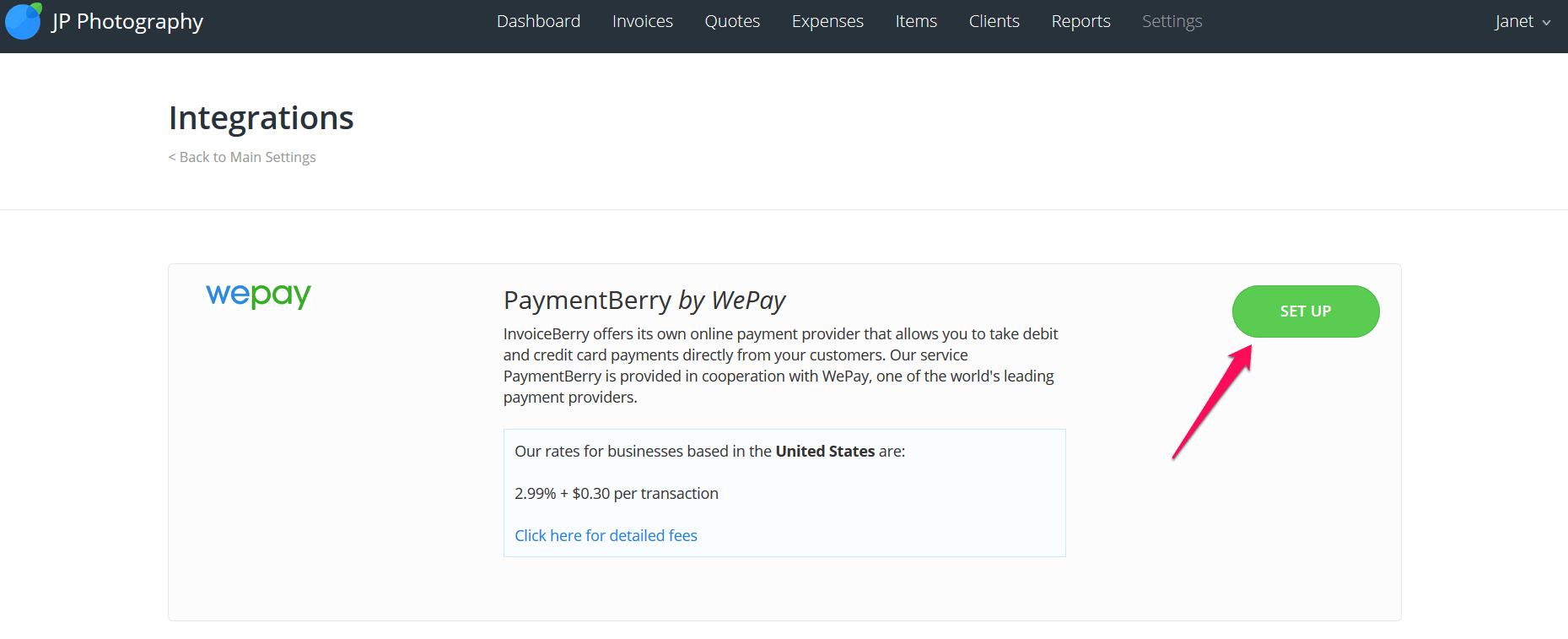Click 'Back to Main Settings' link

click(242, 157)
